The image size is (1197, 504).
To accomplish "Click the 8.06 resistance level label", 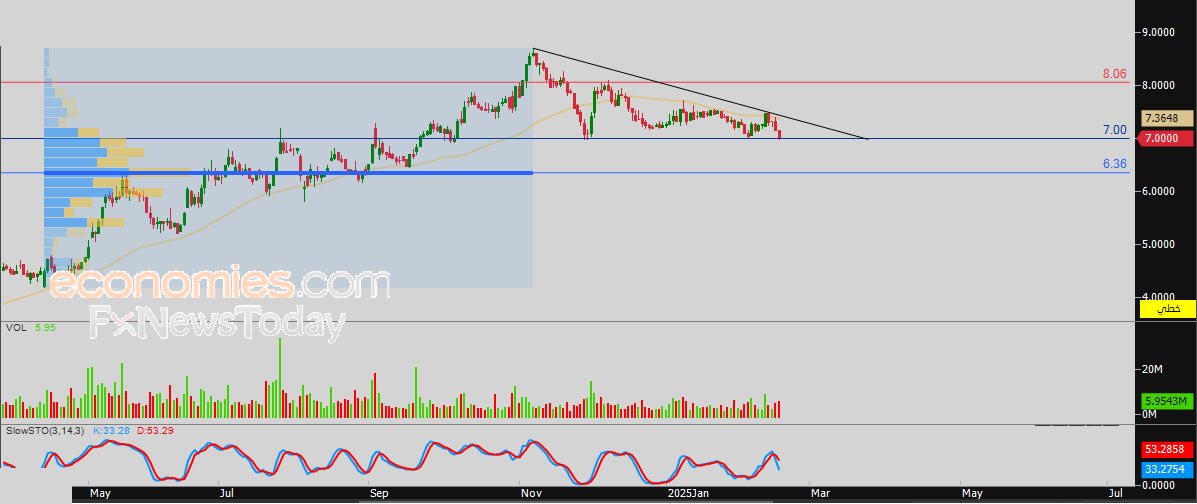I will pos(1114,74).
